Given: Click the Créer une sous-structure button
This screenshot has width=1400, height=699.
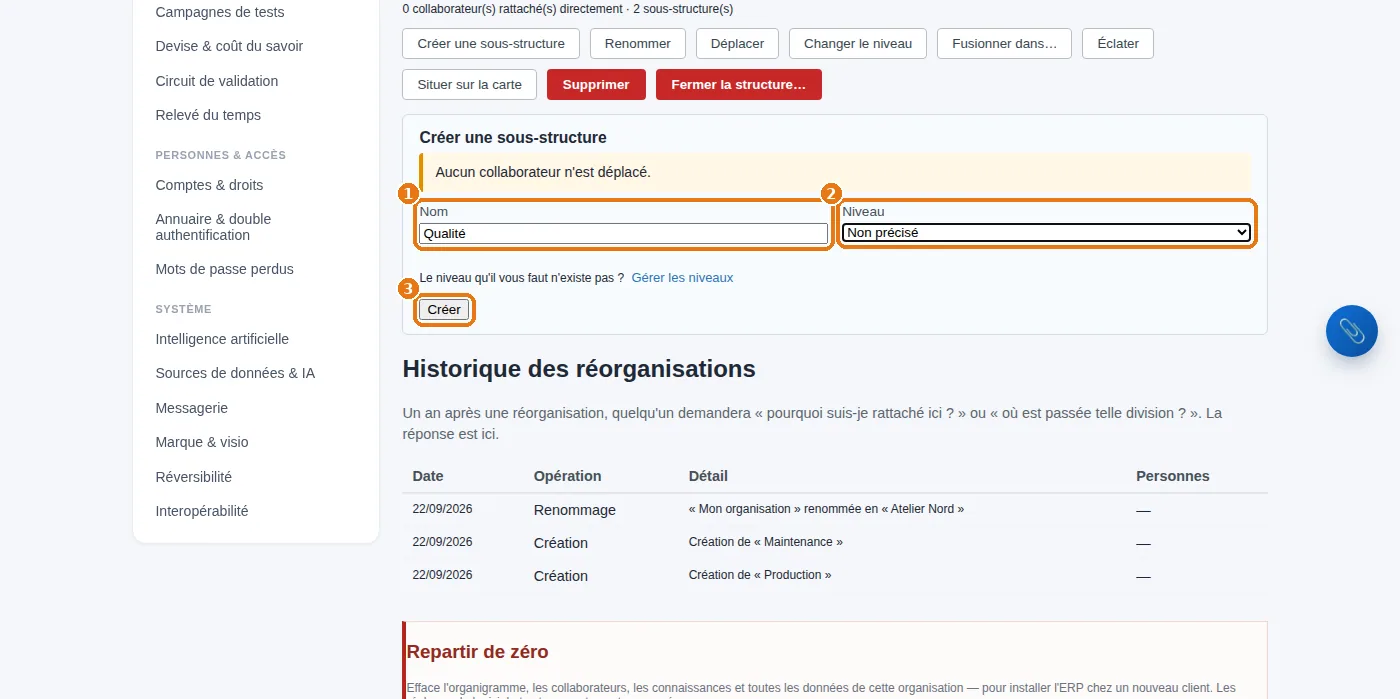Looking at the screenshot, I should [491, 44].
